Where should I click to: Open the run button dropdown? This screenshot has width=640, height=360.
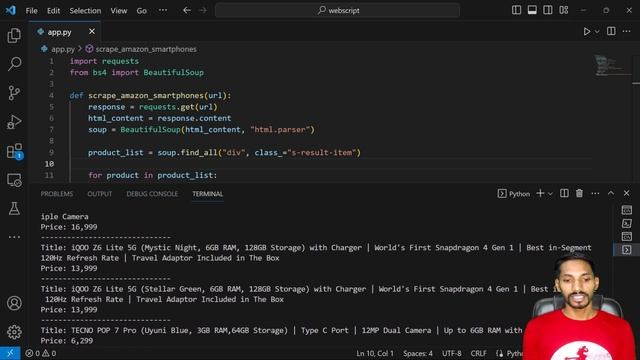click(x=597, y=31)
